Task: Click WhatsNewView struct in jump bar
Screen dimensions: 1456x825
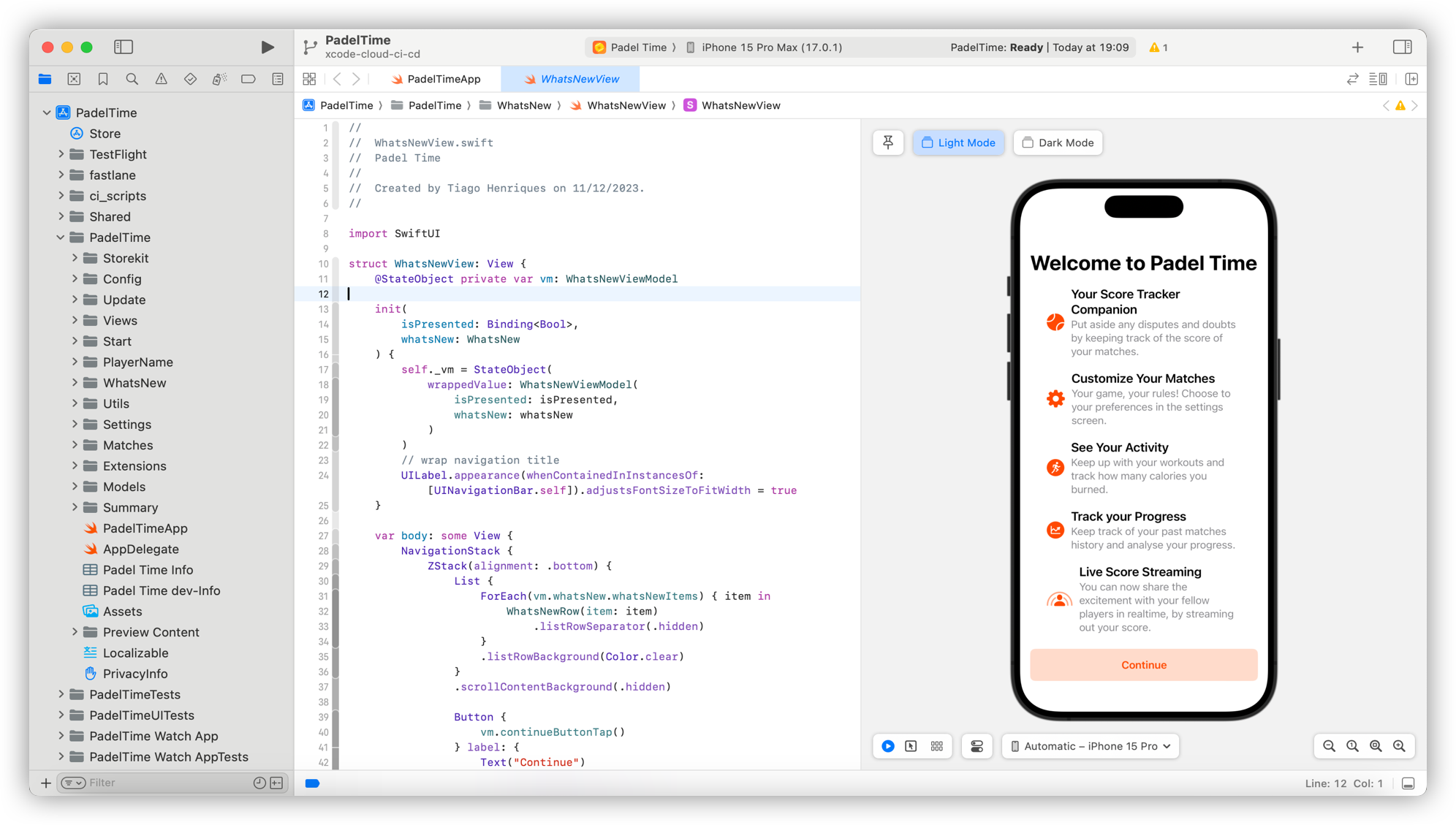Action: point(732,106)
